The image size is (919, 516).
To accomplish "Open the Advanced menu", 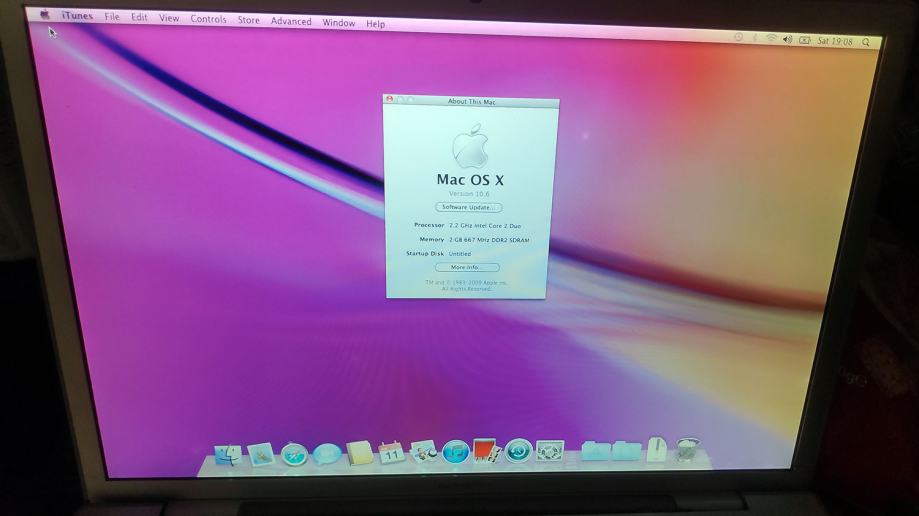I will (291, 21).
